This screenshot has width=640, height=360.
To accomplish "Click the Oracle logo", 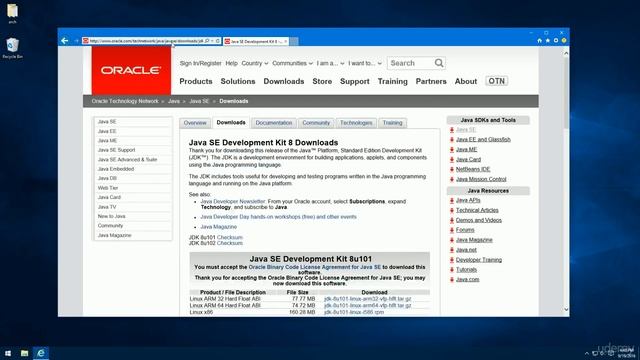I will tap(131, 70).
